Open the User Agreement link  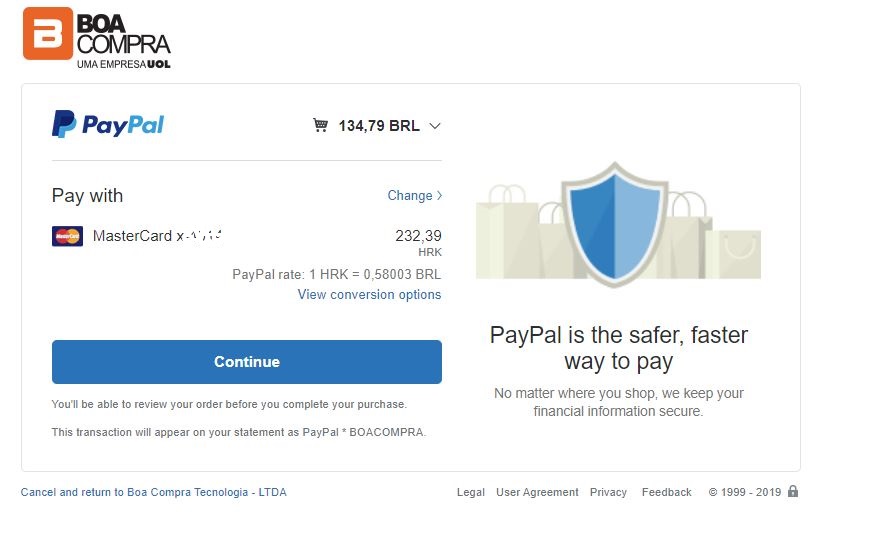537,492
